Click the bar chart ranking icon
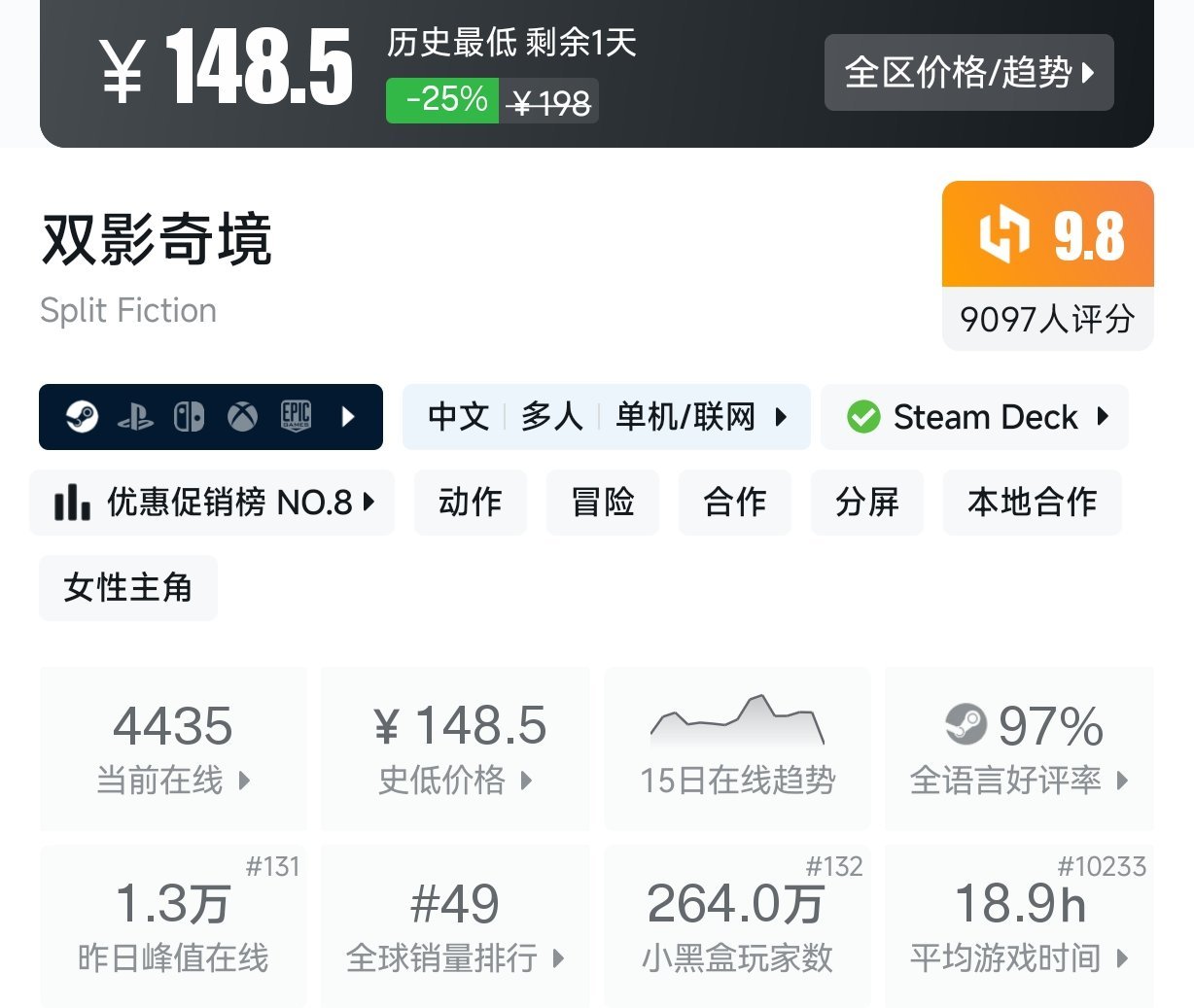 72,503
